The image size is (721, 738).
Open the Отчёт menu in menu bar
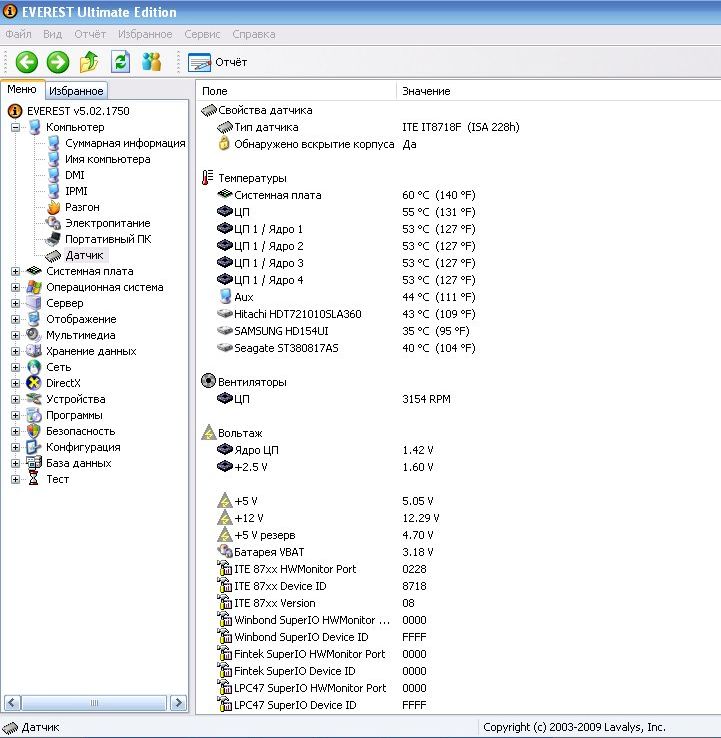pyautogui.click(x=90, y=34)
